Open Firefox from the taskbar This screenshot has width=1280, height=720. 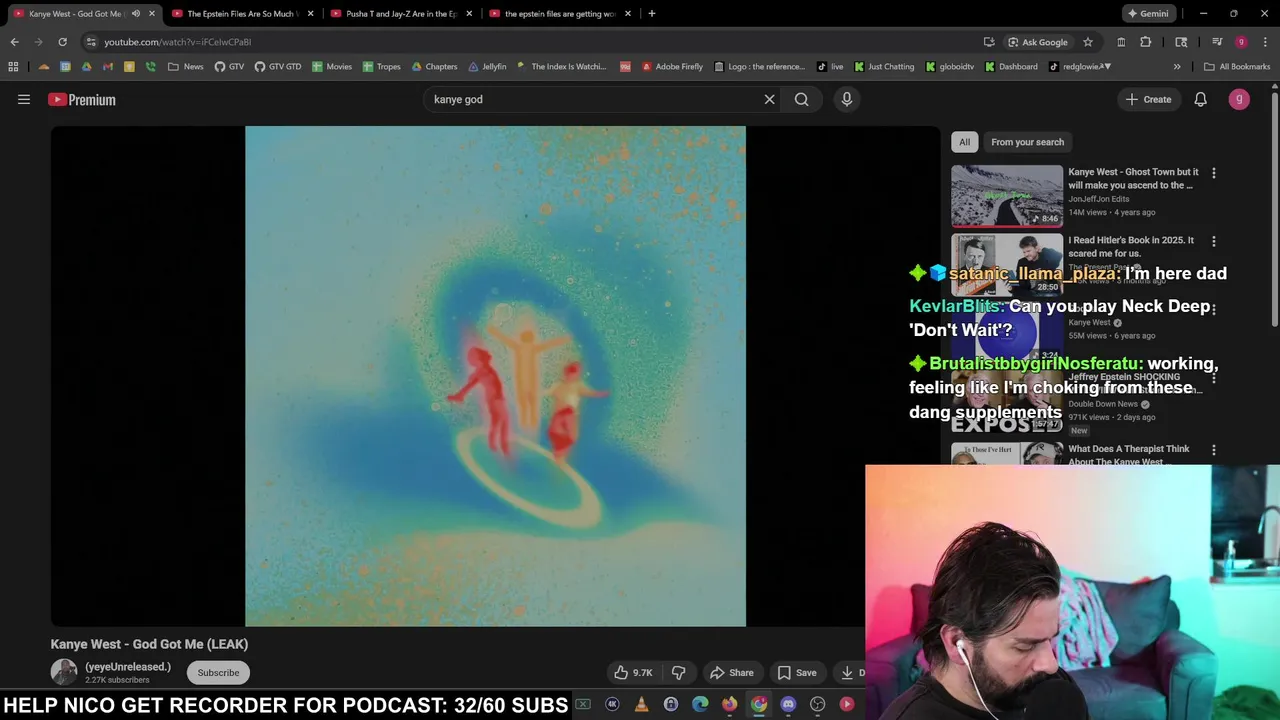[730, 704]
